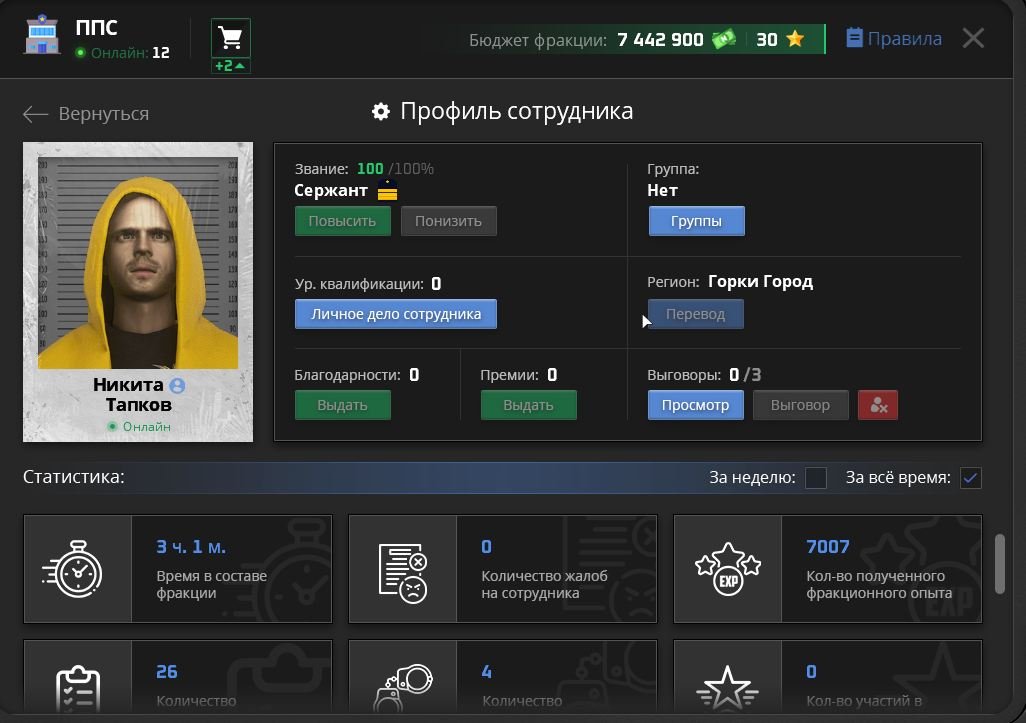Click the EXP stars icon

coord(728,568)
